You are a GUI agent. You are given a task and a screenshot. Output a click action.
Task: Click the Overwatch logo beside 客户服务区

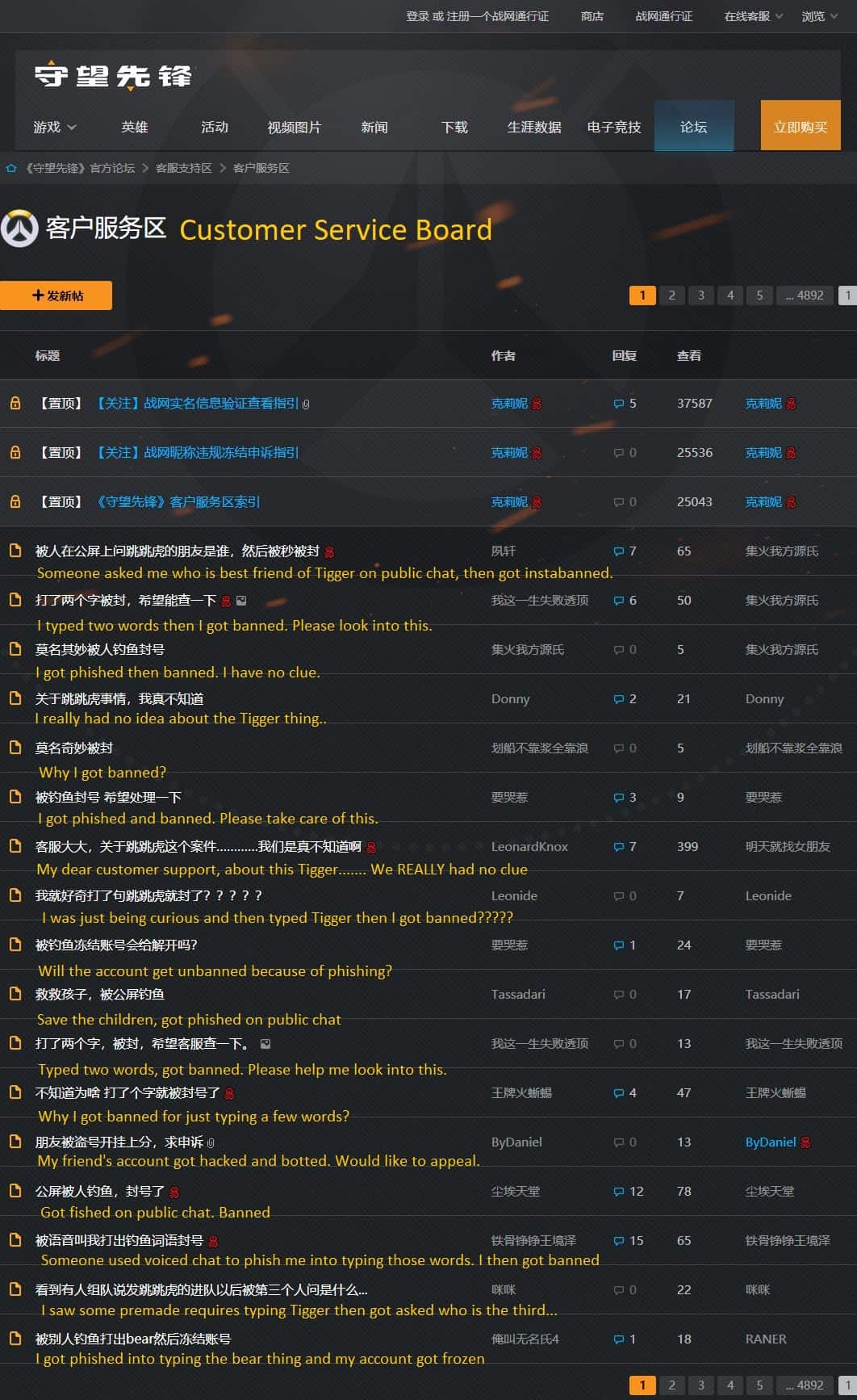[19, 228]
